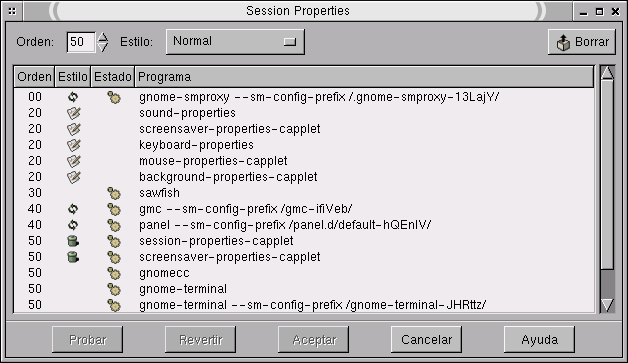Click the state gear icon beside gmc entry
Image resolution: width=628 pixels, height=363 pixels.
(114, 210)
